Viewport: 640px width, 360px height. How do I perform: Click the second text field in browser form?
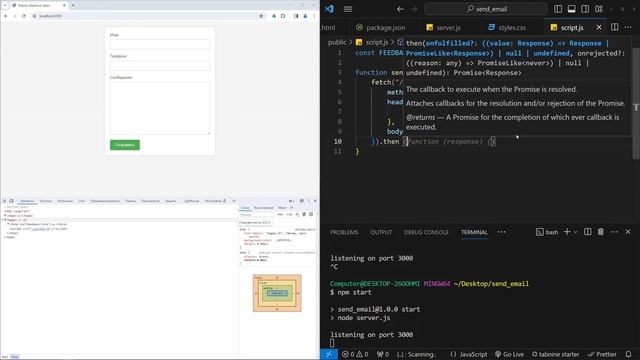coord(160,65)
